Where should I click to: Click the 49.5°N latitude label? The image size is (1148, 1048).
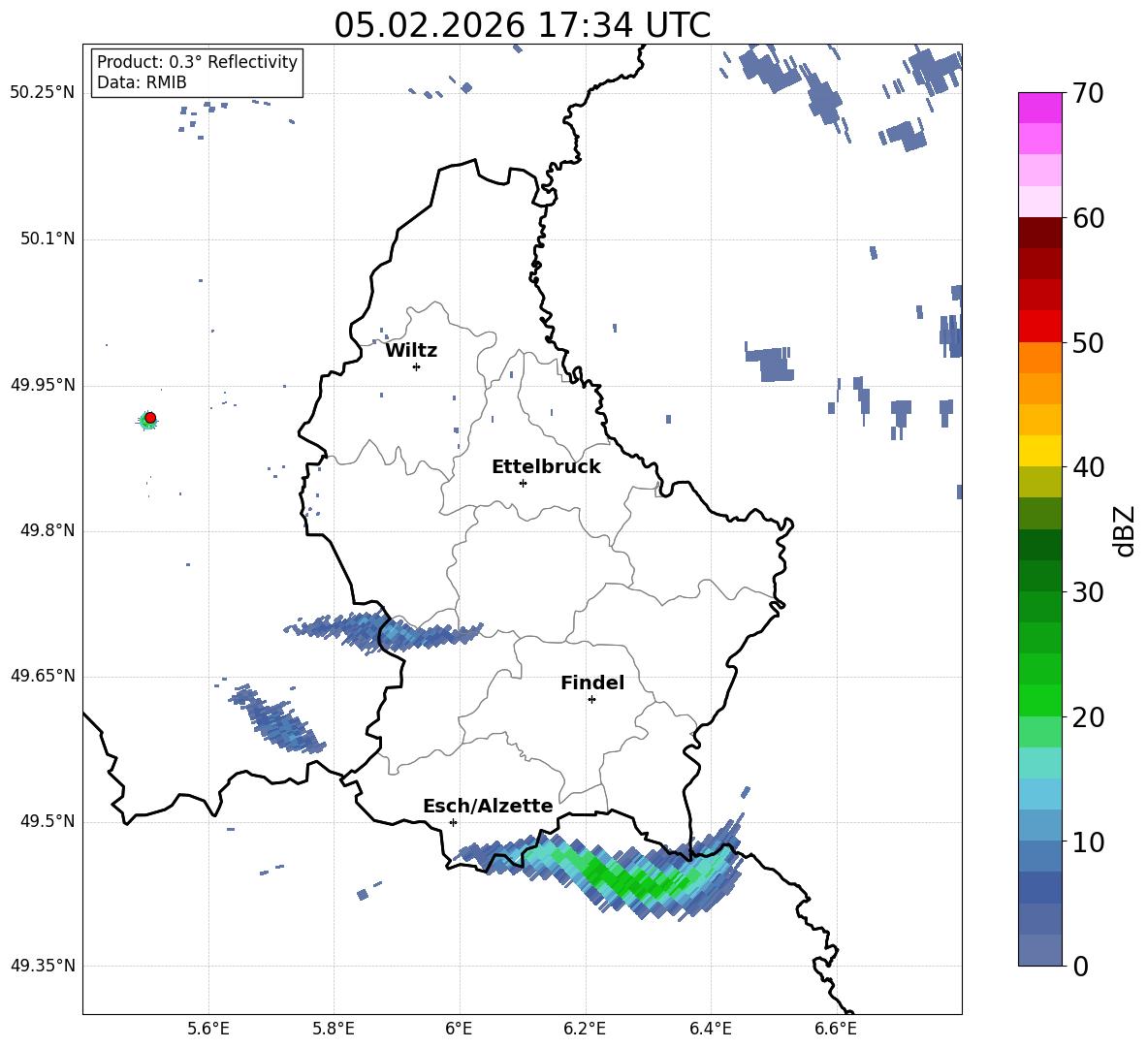point(47,821)
